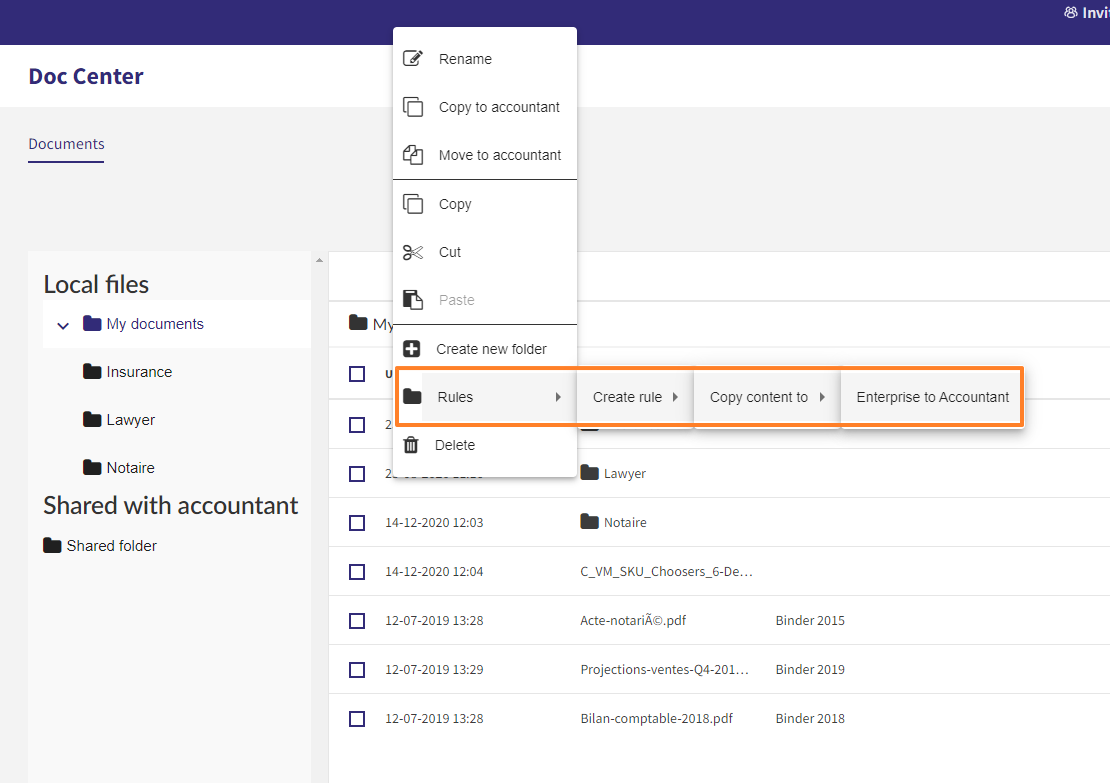Choose Enterprise to Accountant option

tap(932, 397)
